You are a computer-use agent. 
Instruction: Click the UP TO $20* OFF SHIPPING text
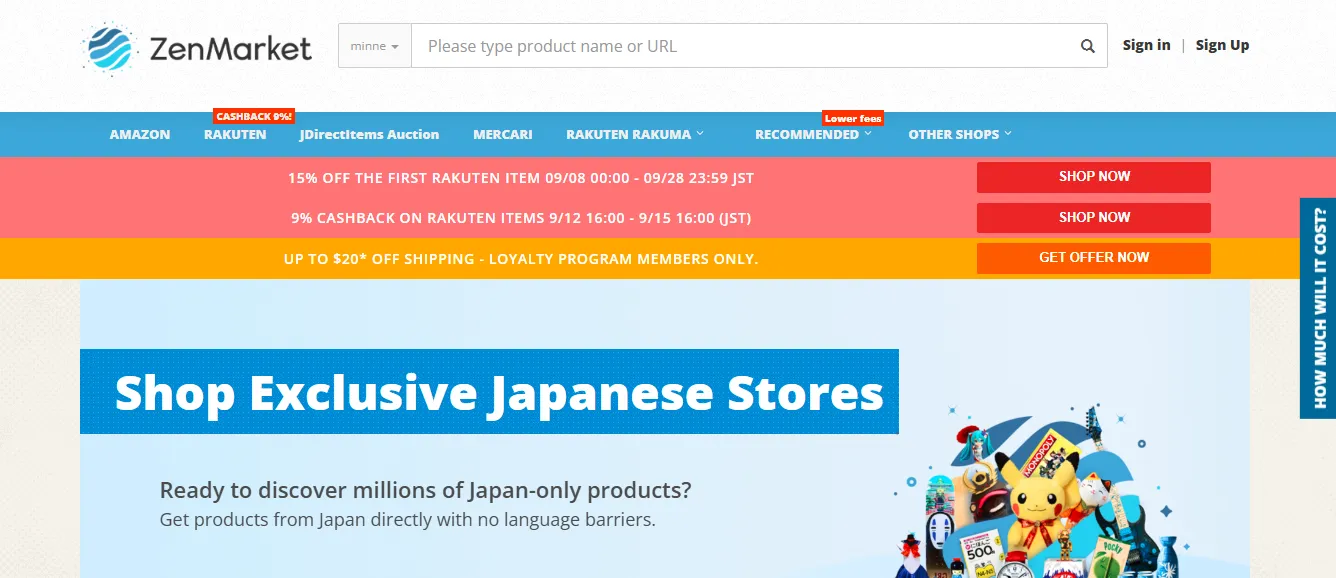pos(521,259)
